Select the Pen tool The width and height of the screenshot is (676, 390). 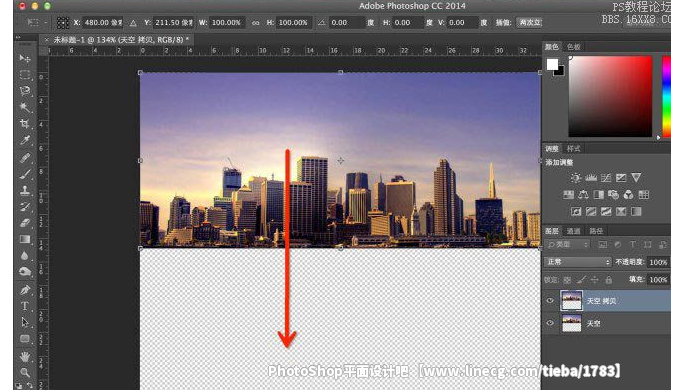25,290
